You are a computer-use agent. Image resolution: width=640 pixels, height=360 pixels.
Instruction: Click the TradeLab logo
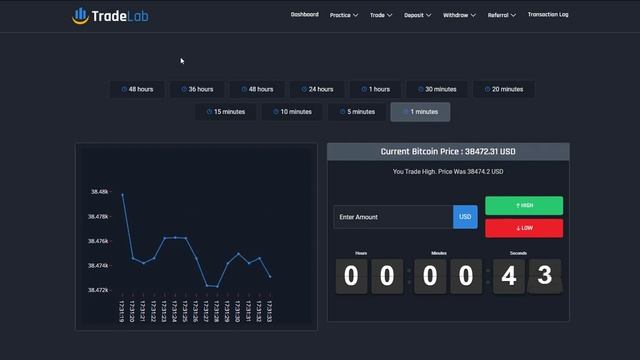click(x=110, y=16)
